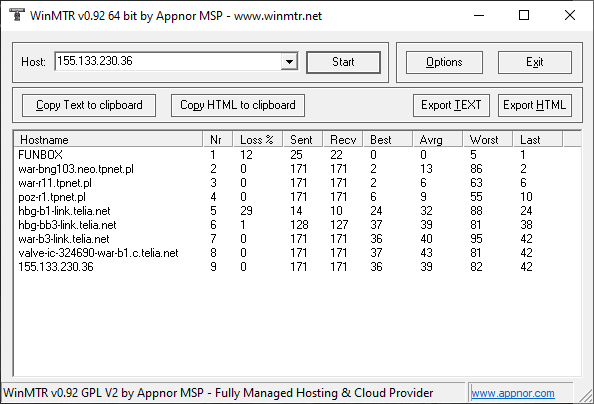Open the Options dialog

(444, 62)
